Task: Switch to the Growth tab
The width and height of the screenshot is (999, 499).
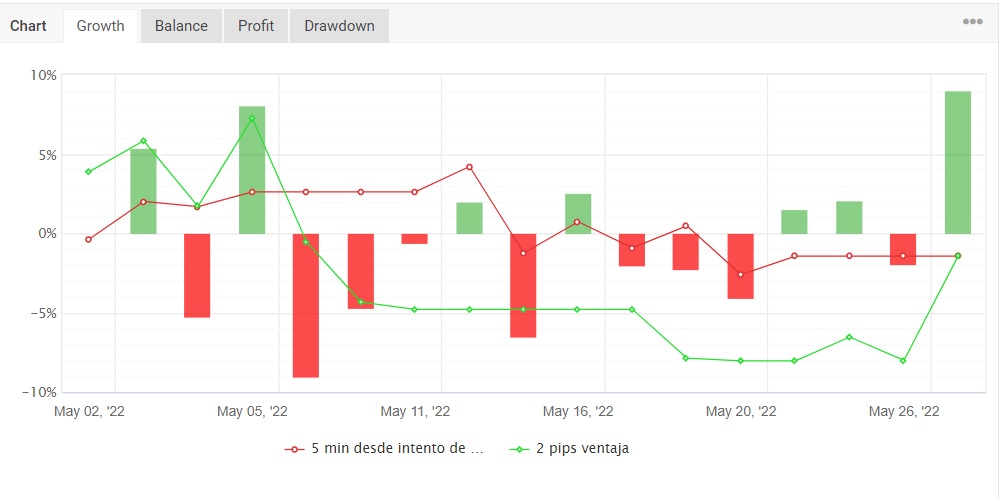Action: coord(101,26)
